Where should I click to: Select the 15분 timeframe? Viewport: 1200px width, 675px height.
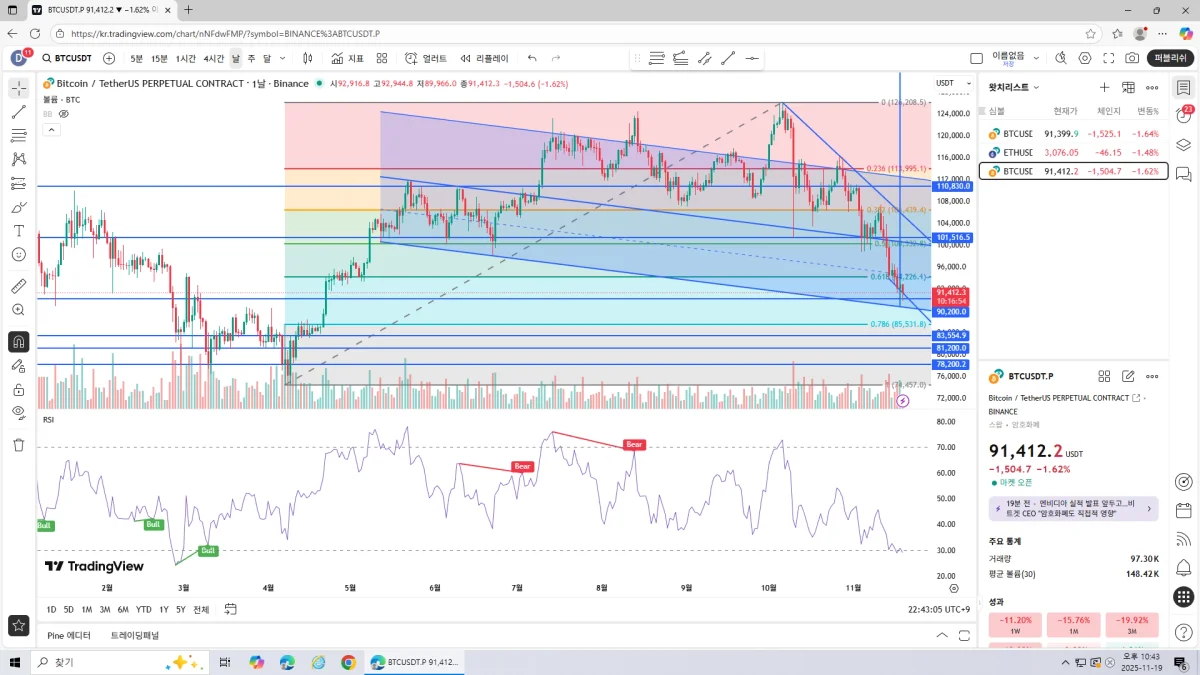159,58
